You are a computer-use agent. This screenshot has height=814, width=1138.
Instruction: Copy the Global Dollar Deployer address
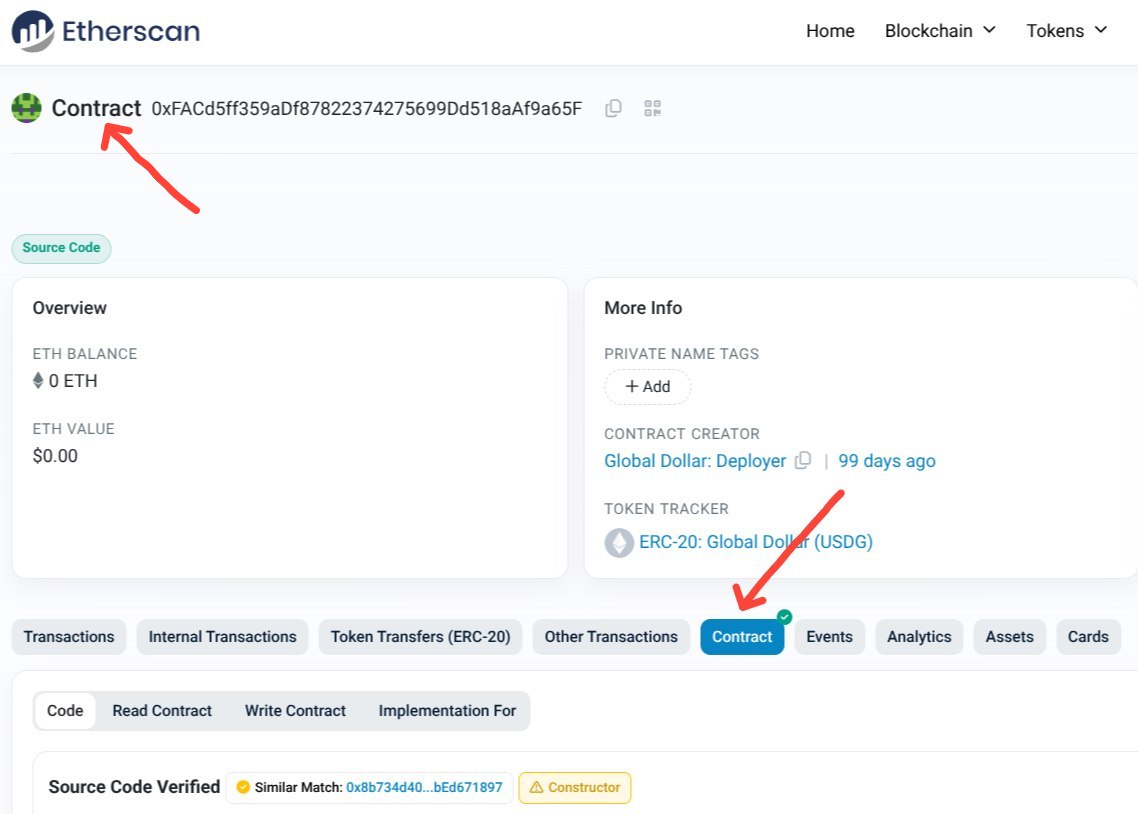[x=803, y=461]
